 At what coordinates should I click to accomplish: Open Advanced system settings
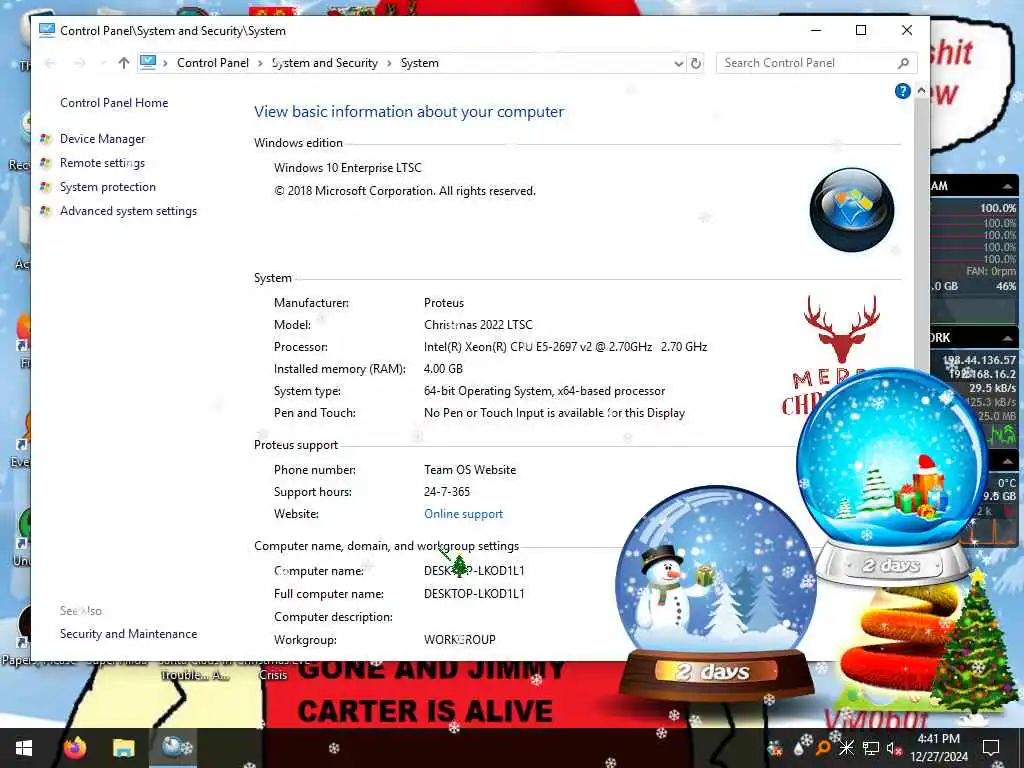(128, 211)
